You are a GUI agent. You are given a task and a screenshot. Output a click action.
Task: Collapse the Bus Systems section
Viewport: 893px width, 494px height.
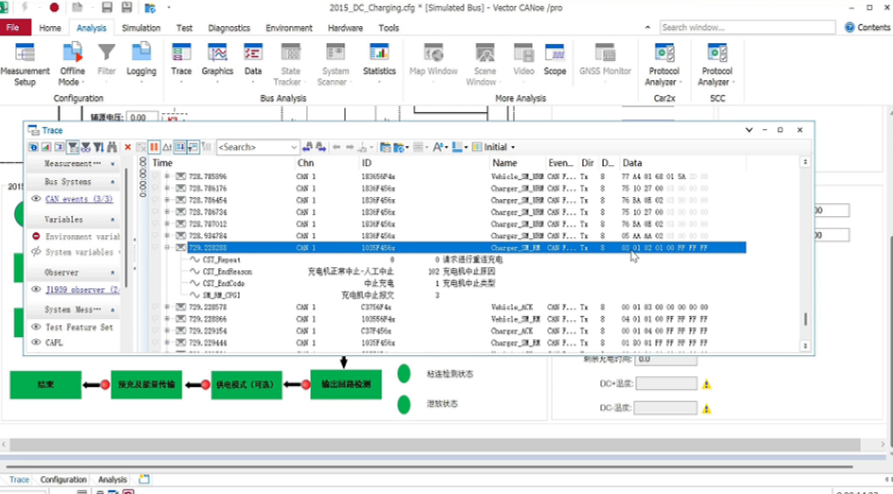pos(112,182)
